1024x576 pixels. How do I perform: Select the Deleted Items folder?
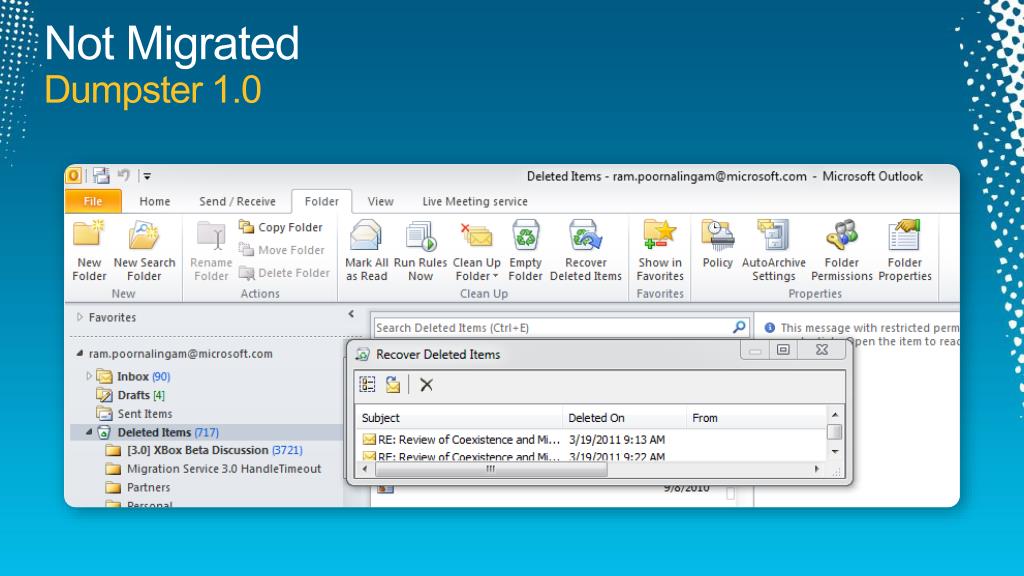tap(158, 432)
